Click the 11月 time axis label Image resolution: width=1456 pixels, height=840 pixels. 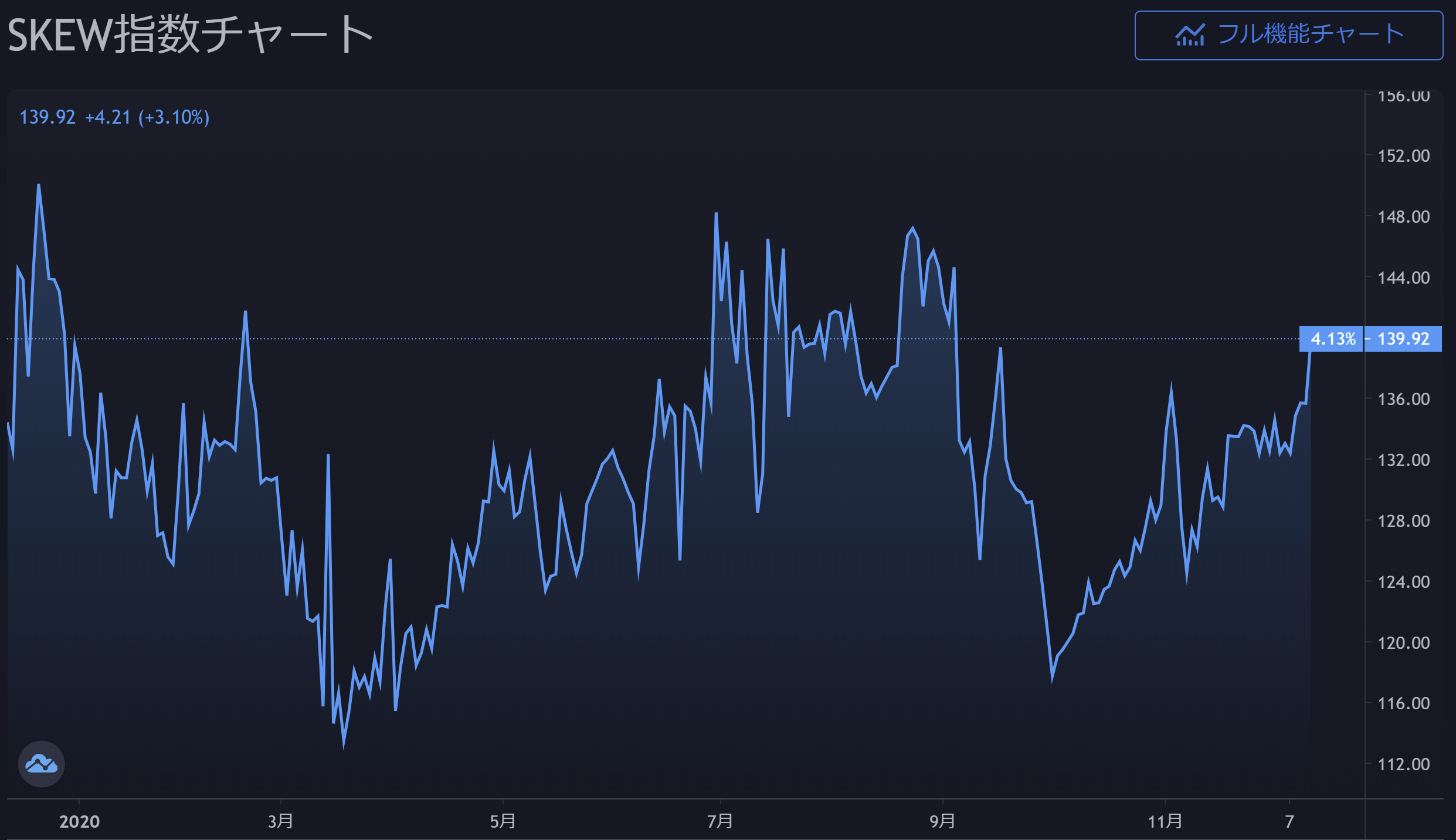[x=1165, y=821]
